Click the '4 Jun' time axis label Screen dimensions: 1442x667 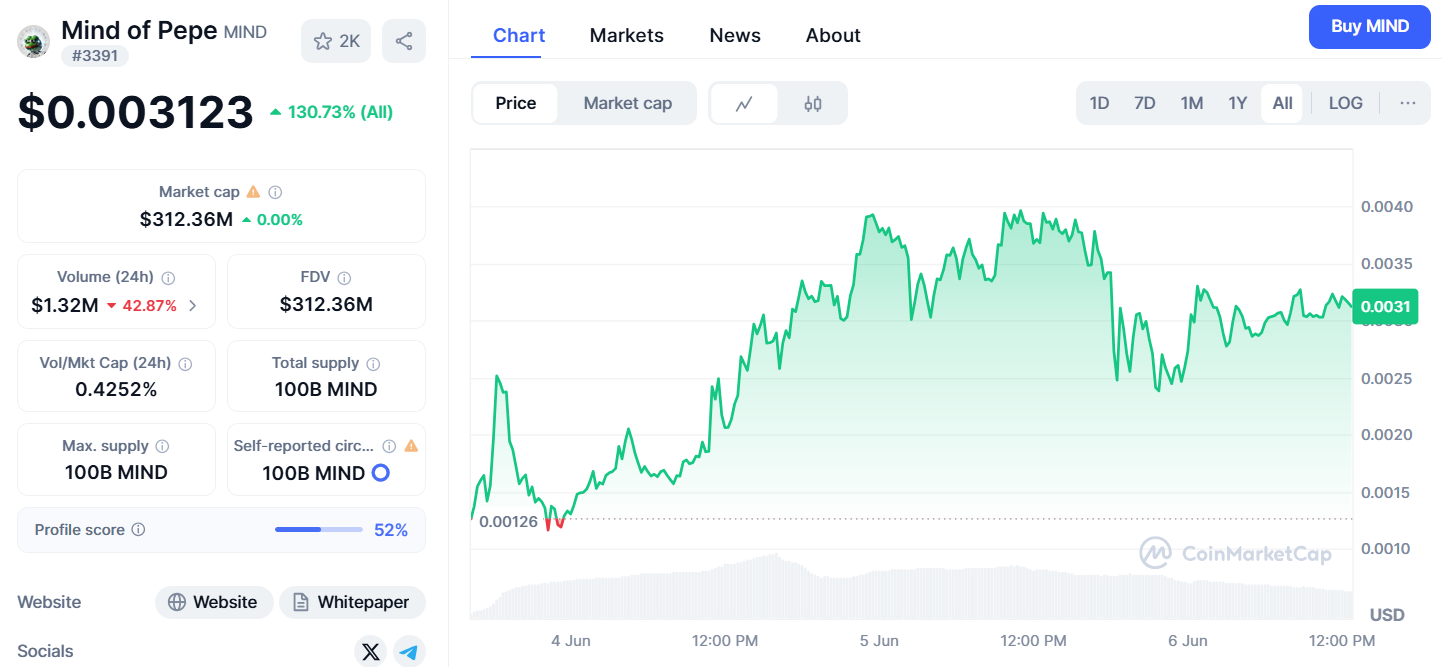571,640
